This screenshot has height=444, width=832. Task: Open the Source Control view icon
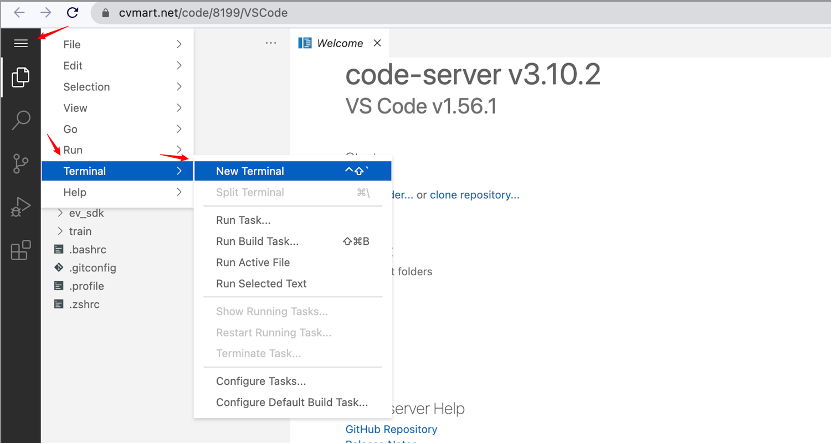pos(20,164)
